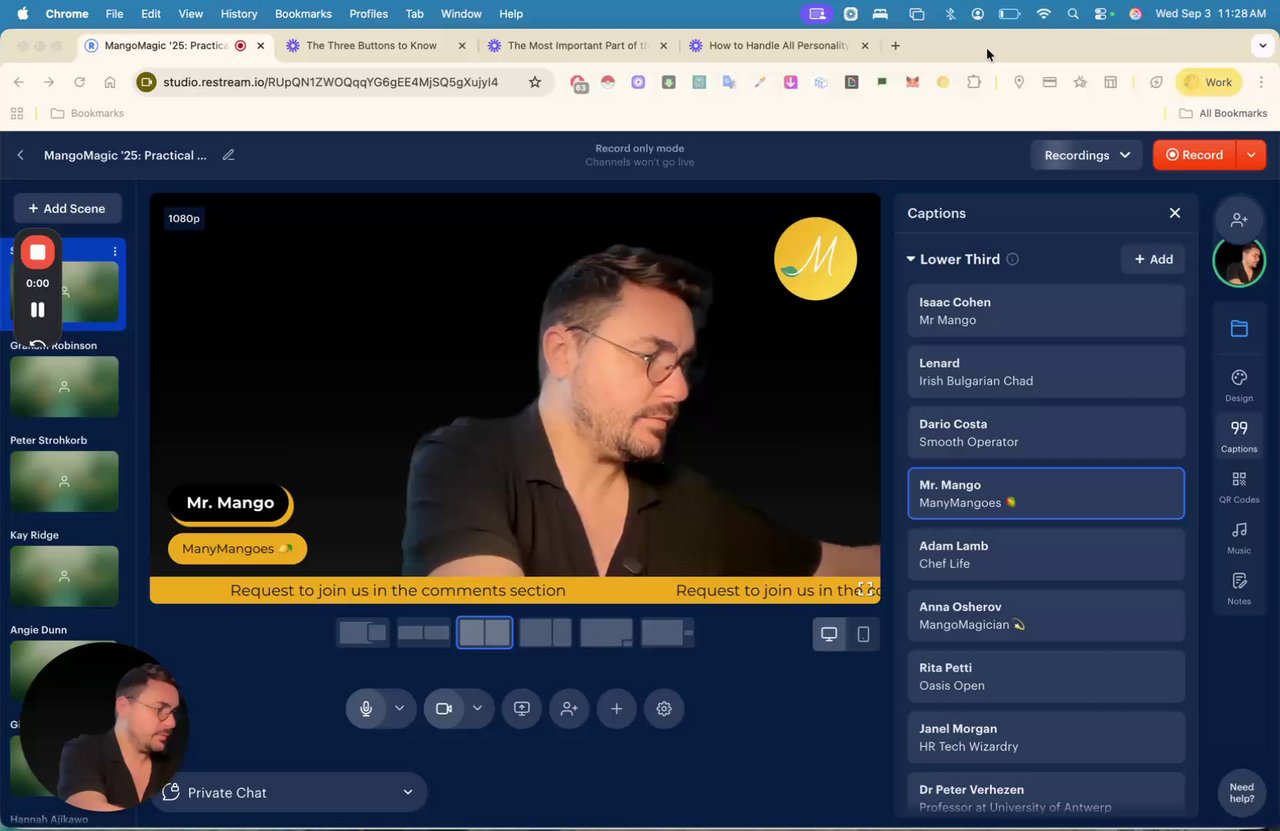1280x831 pixels.
Task: Switch to mobile portrait view
Action: point(864,634)
